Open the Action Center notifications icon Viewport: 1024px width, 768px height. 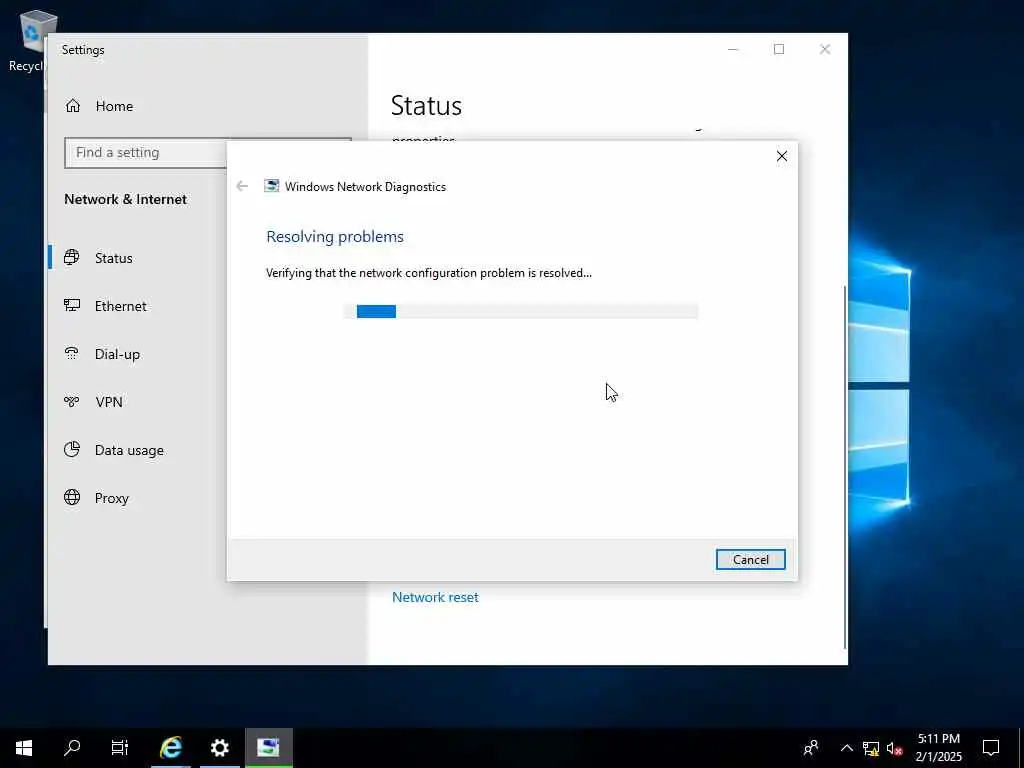click(991, 748)
